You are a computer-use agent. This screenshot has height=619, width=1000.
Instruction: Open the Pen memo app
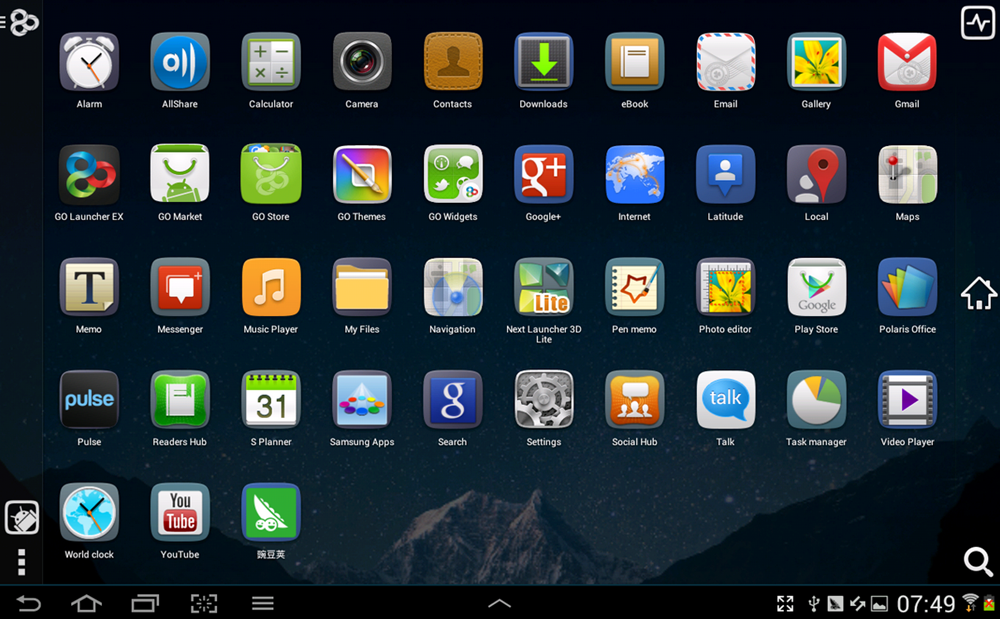pos(634,288)
